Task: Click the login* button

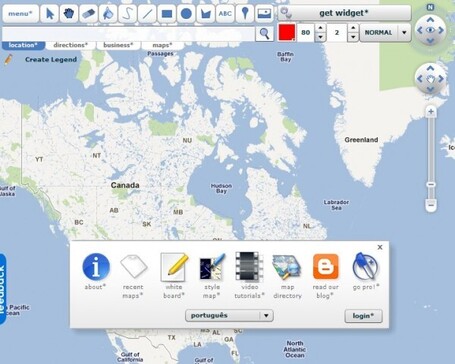Action: click(363, 316)
